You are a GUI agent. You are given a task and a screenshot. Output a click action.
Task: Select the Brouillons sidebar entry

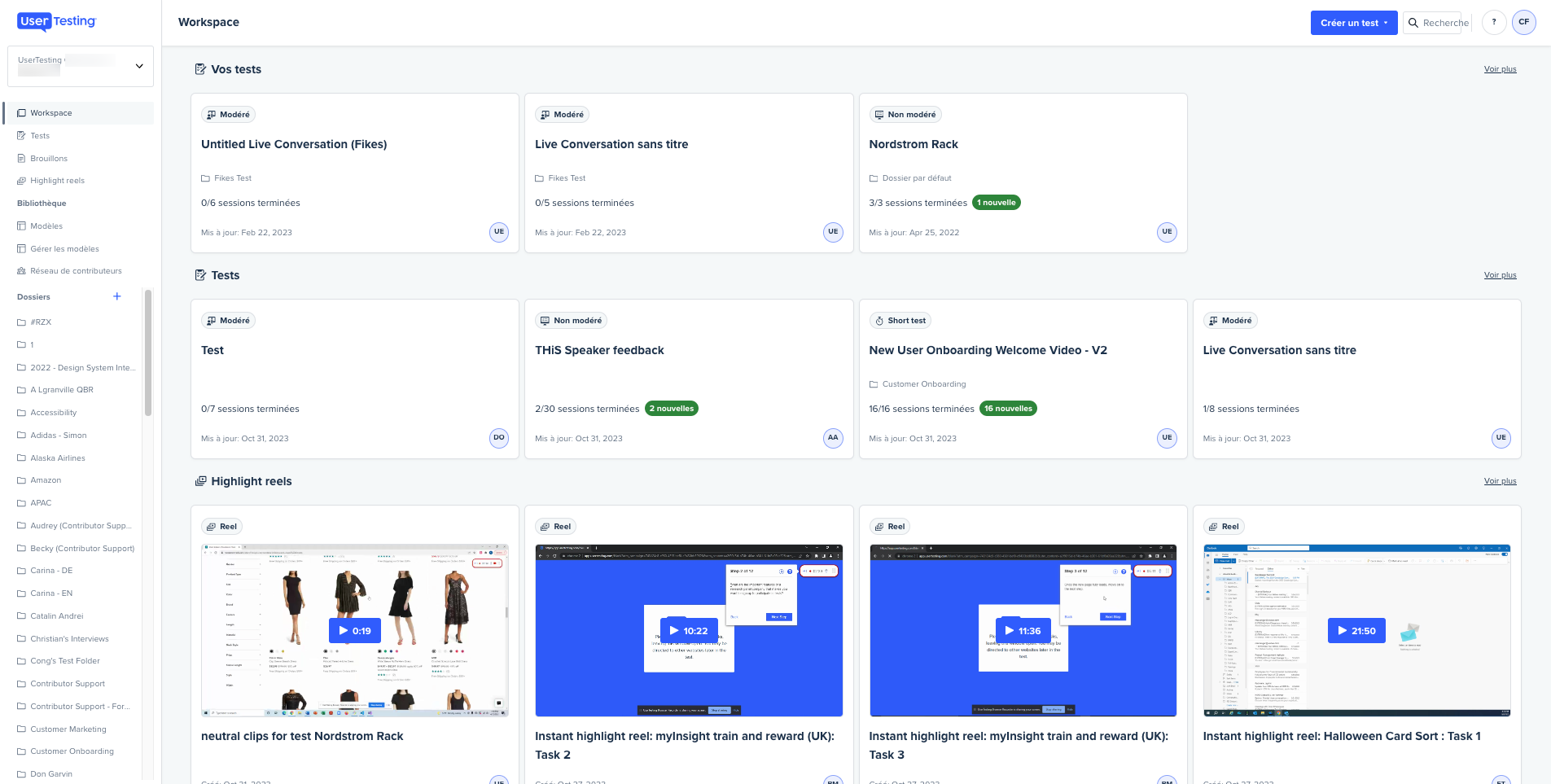49,158
